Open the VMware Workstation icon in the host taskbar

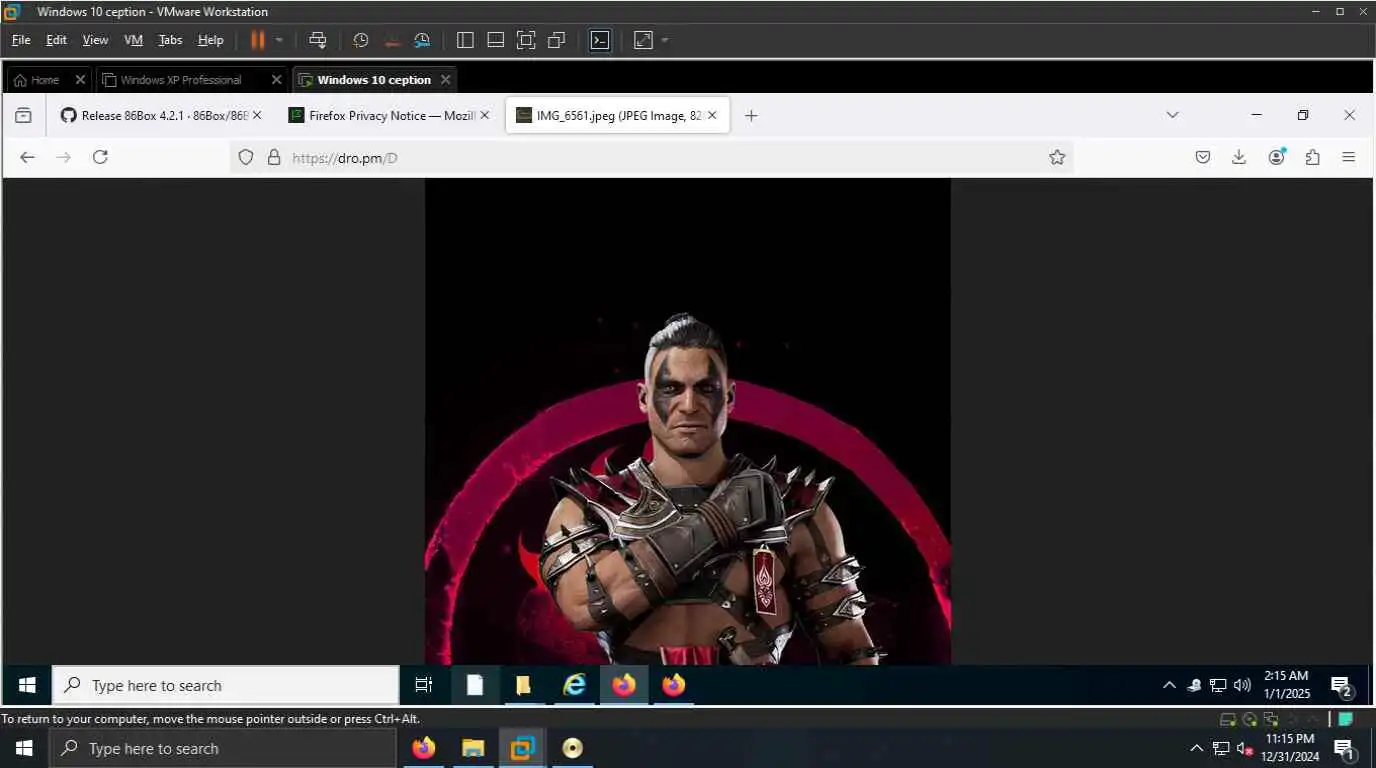click(522, 748)
